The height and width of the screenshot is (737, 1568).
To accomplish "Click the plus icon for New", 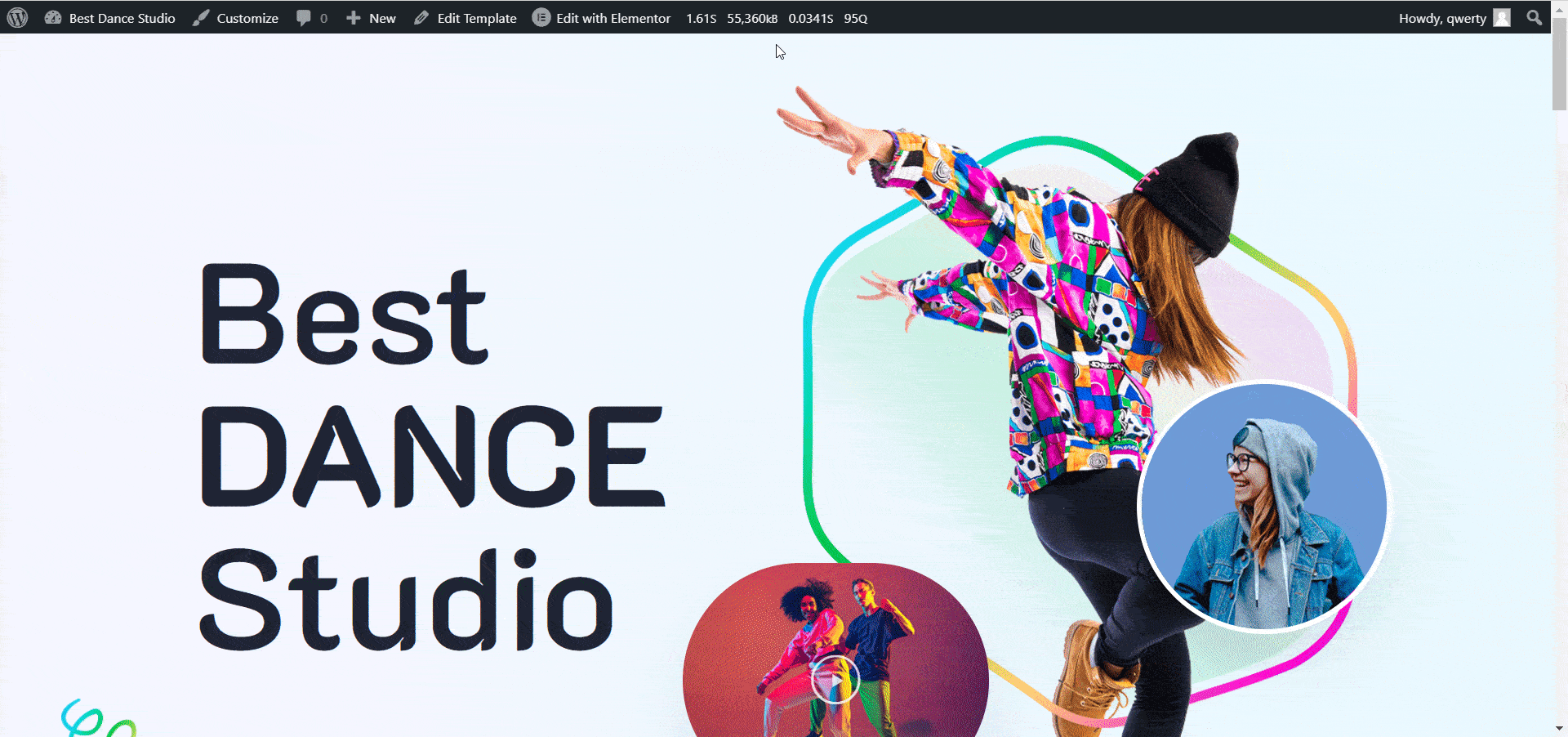I will click(x=353, y=18).
